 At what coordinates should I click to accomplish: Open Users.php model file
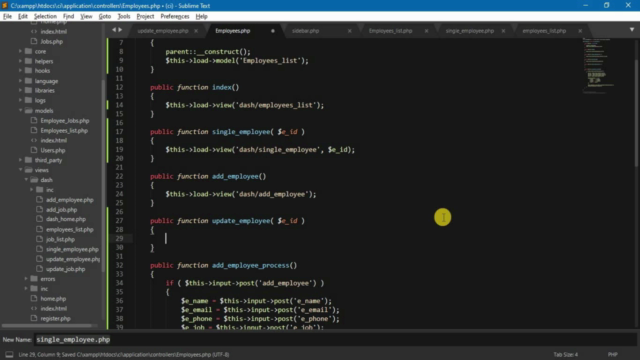click(x=53, y=150)
